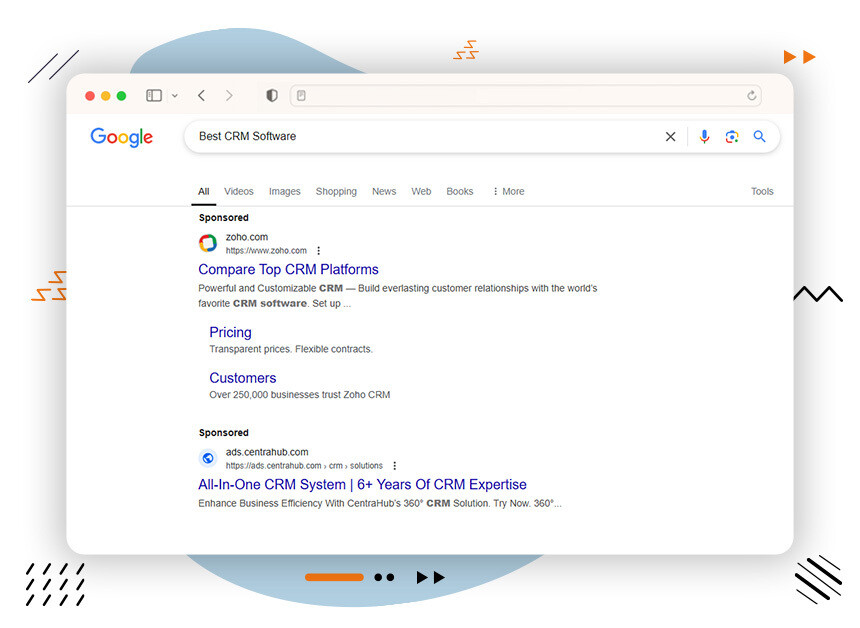The width and height of the screenshot is (860, 628).
Task: Open the Tools search options
Action: click(x=762, y=192)
